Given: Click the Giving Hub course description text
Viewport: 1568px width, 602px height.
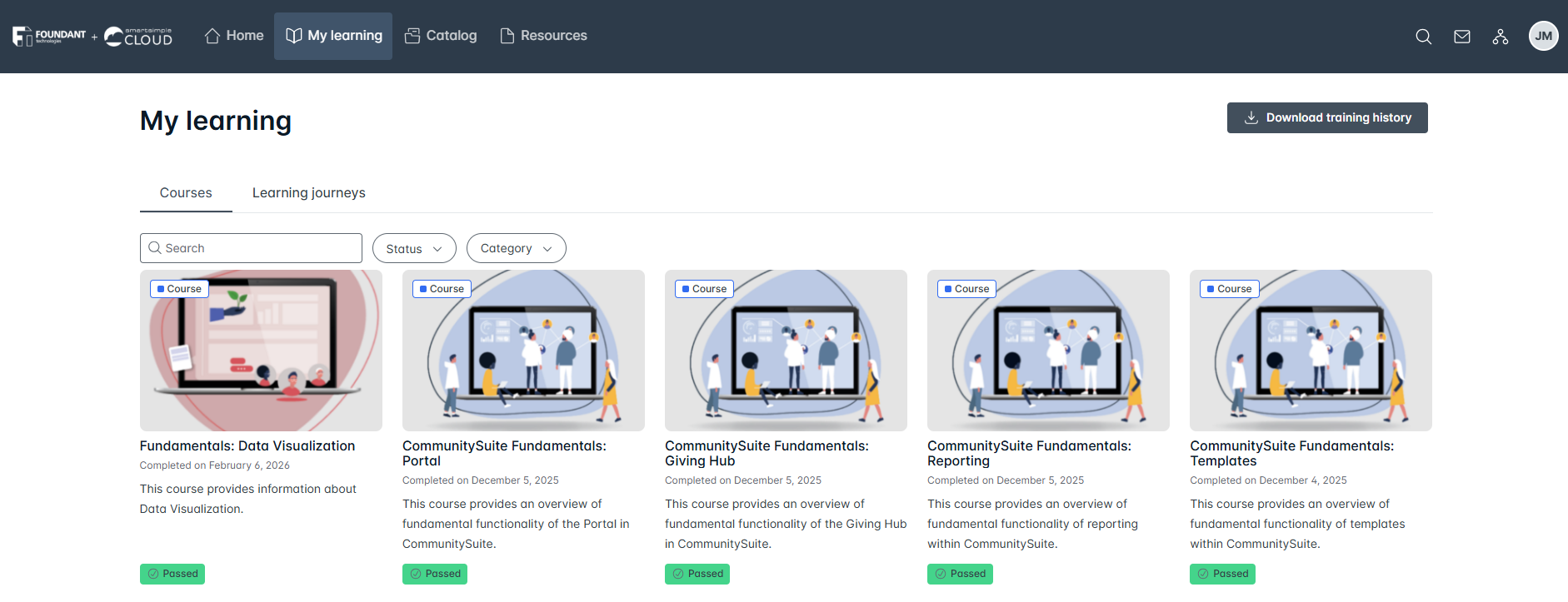Looking at the screenshot, I should coord(786,524).
